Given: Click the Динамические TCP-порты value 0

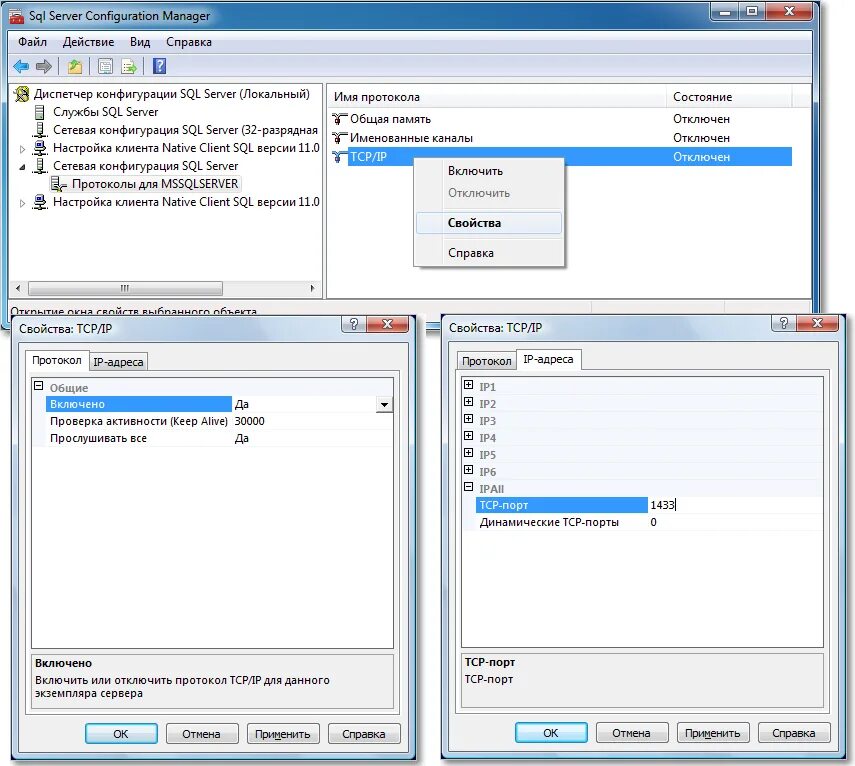Looking at the screenshot, I should point(734,522).
